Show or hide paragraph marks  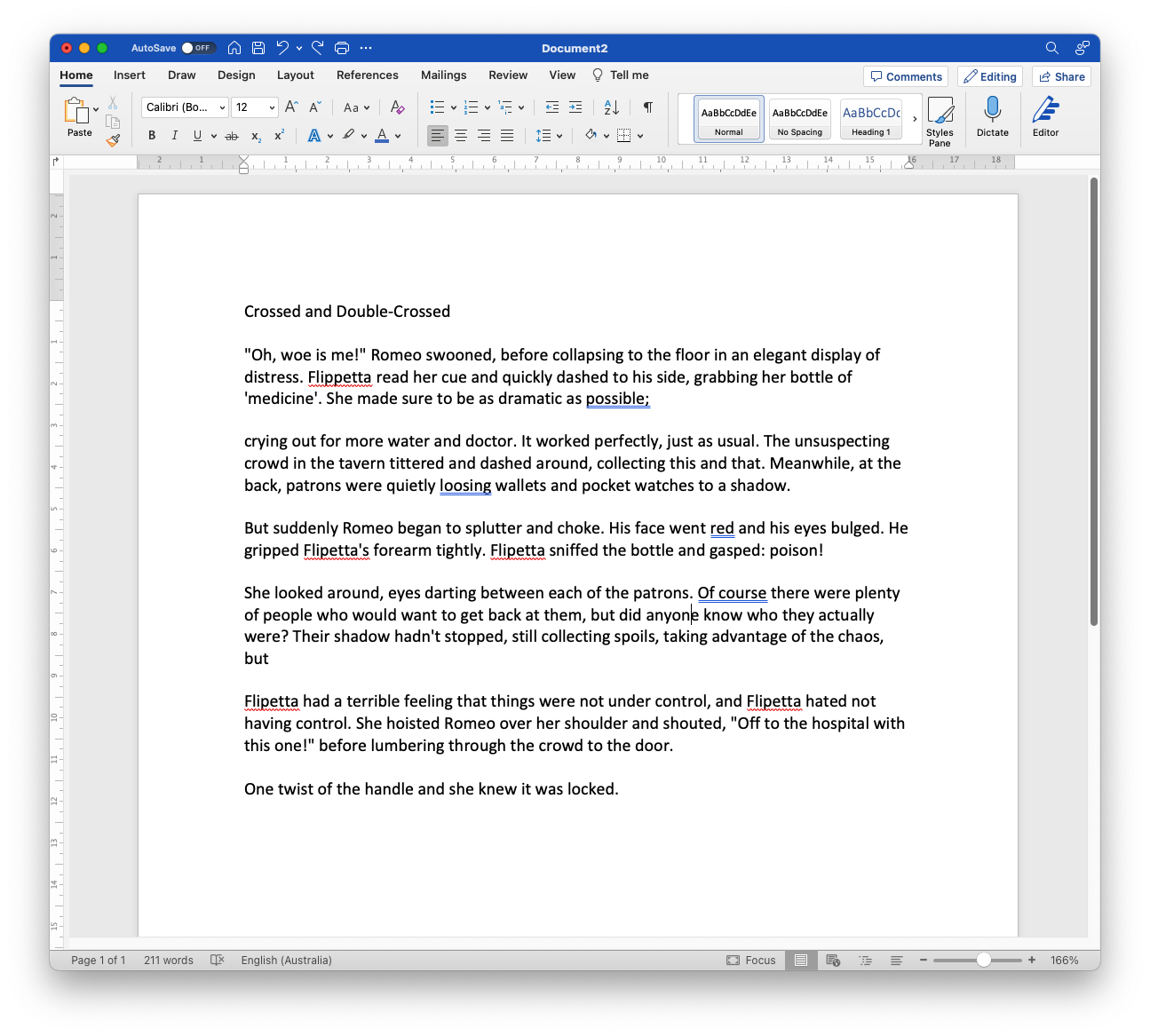648,107
